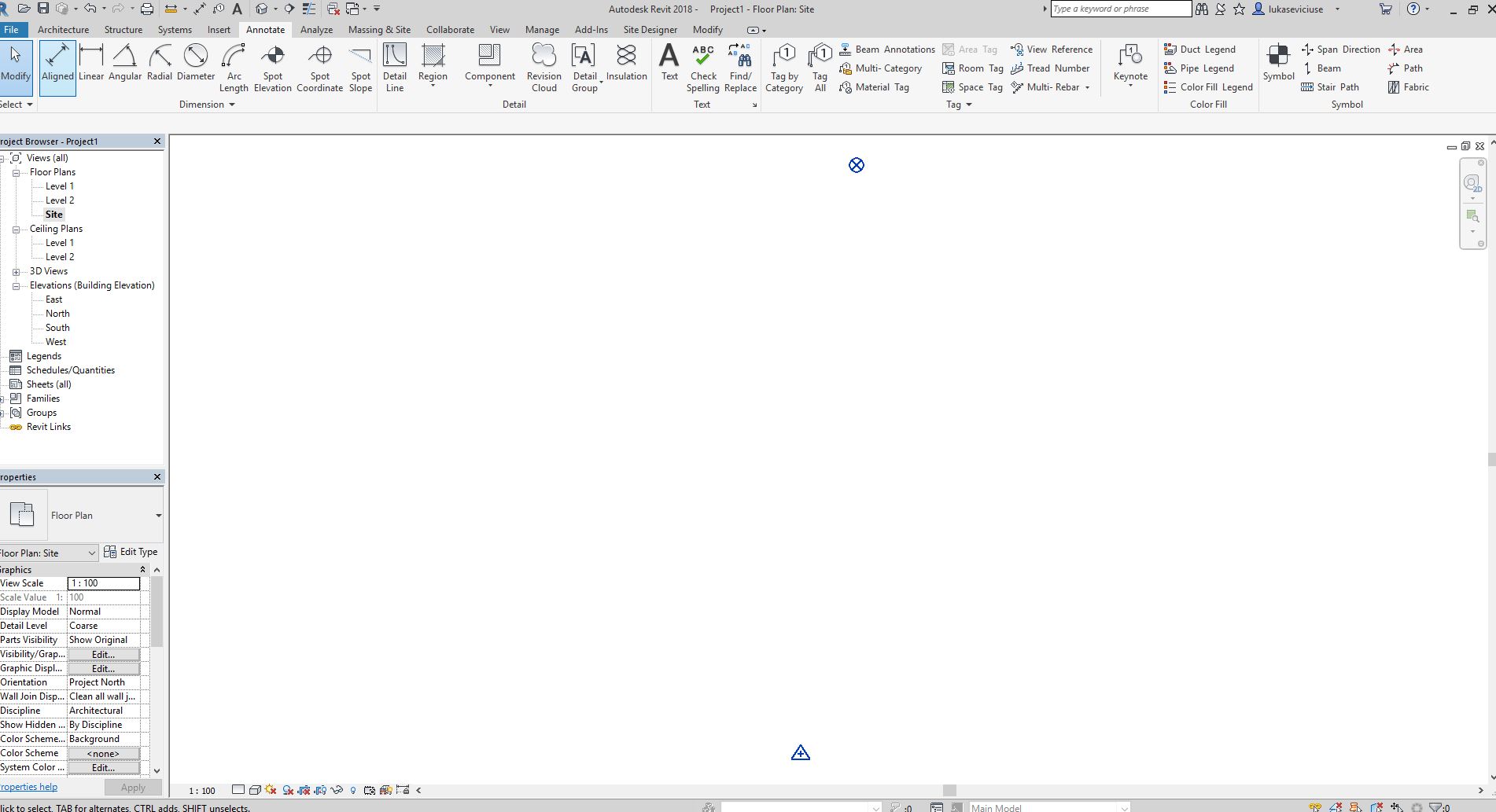Image resolution: width=1496 pixels, height=812 pixels.
Task: Toggle Shadows off in view control bar
Action: [287, 790]
